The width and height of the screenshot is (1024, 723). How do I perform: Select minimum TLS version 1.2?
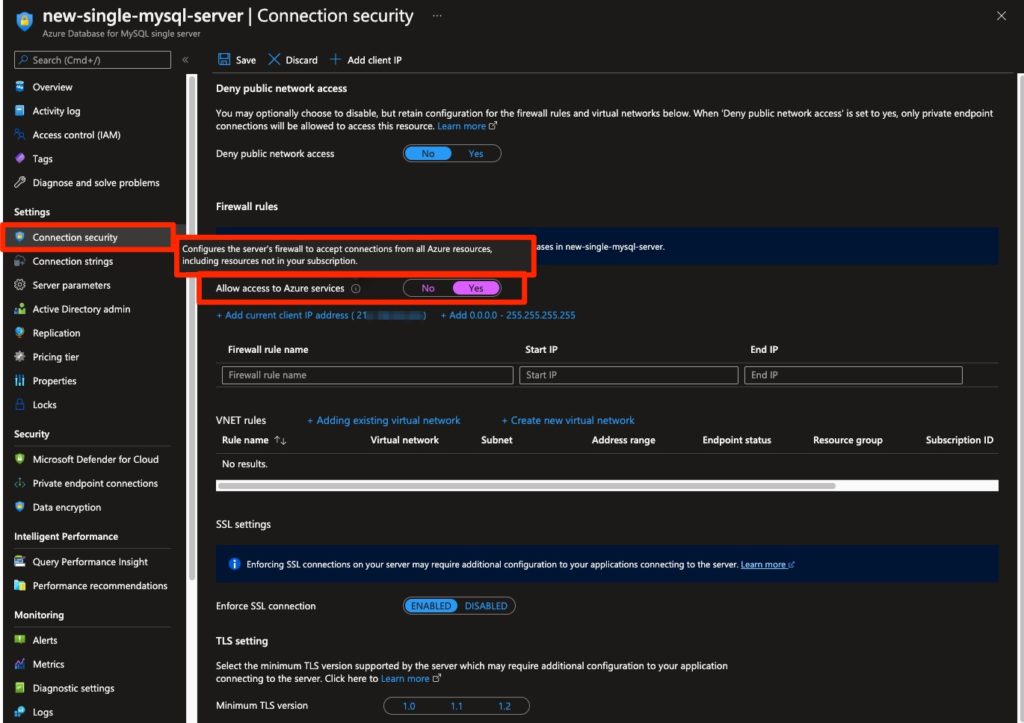point(504,705)
